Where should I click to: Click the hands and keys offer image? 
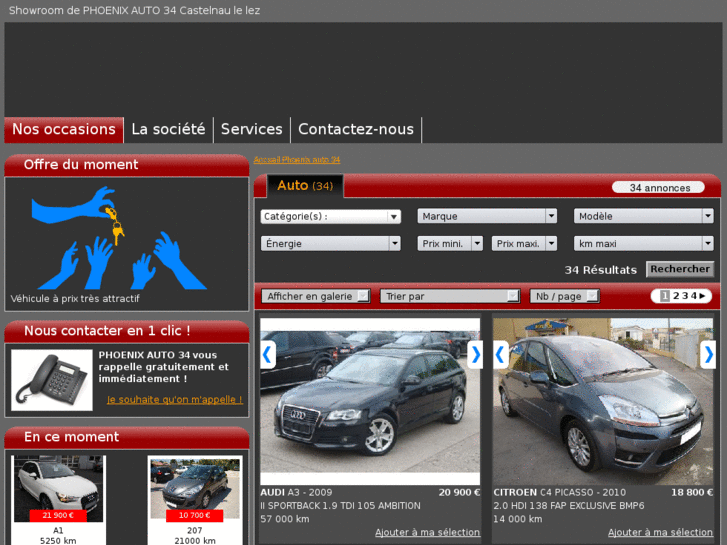(119, 238)
